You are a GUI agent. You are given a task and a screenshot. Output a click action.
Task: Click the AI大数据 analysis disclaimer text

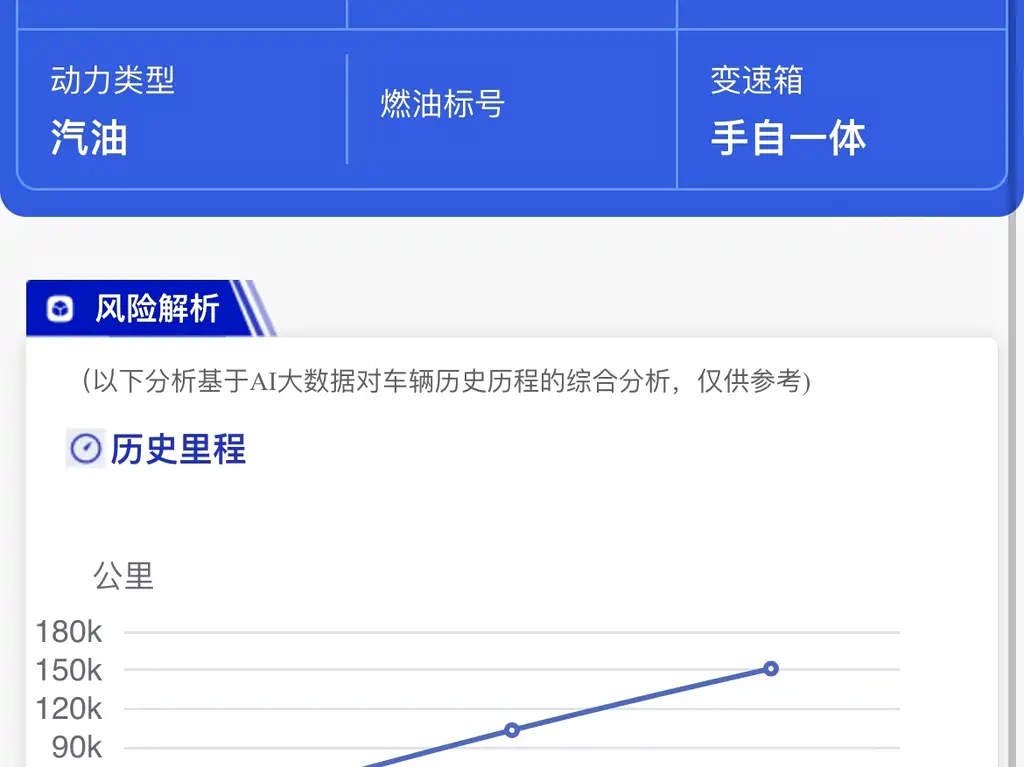coord(445,382)
